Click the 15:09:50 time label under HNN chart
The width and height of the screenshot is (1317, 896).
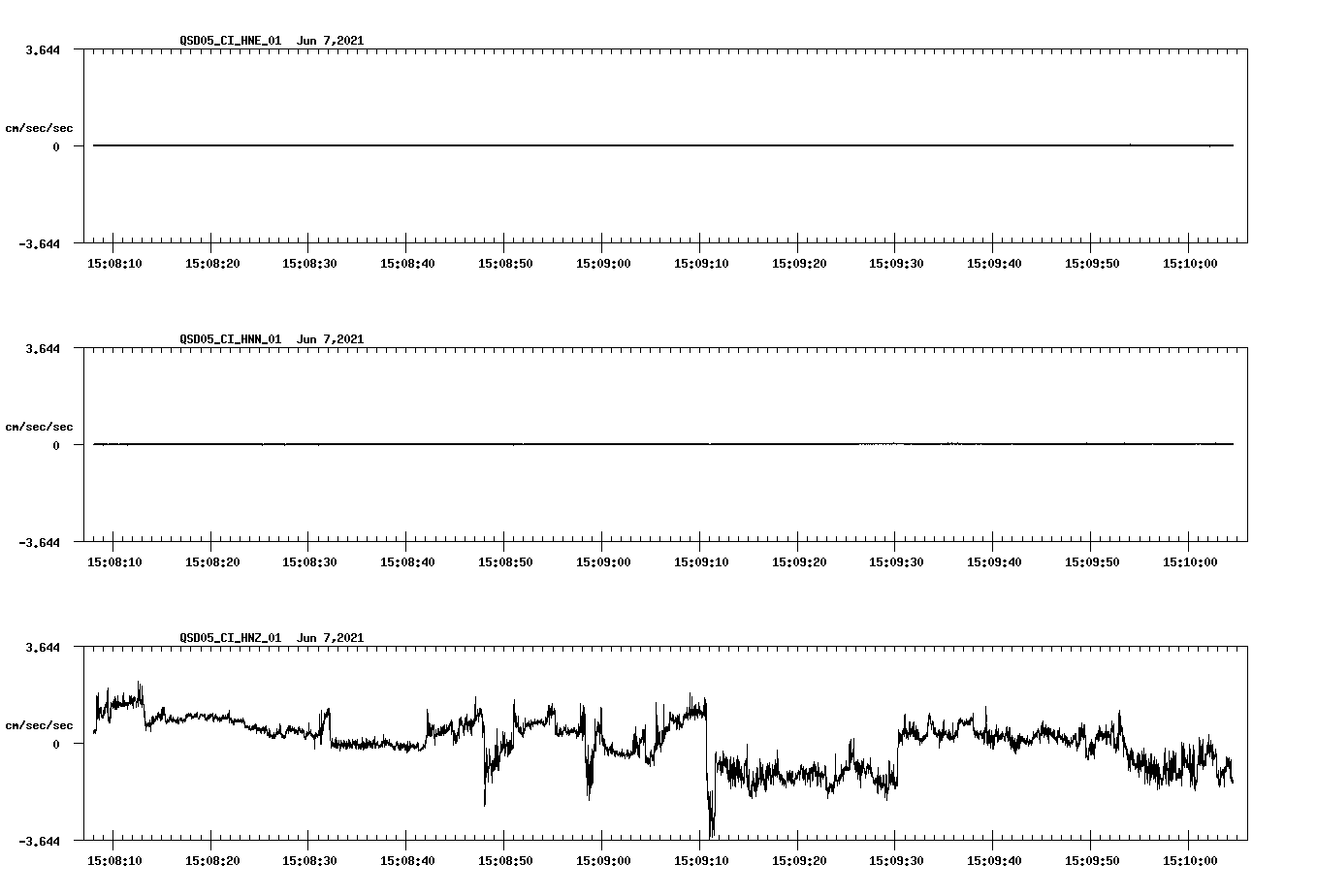tap(1092, 561)
